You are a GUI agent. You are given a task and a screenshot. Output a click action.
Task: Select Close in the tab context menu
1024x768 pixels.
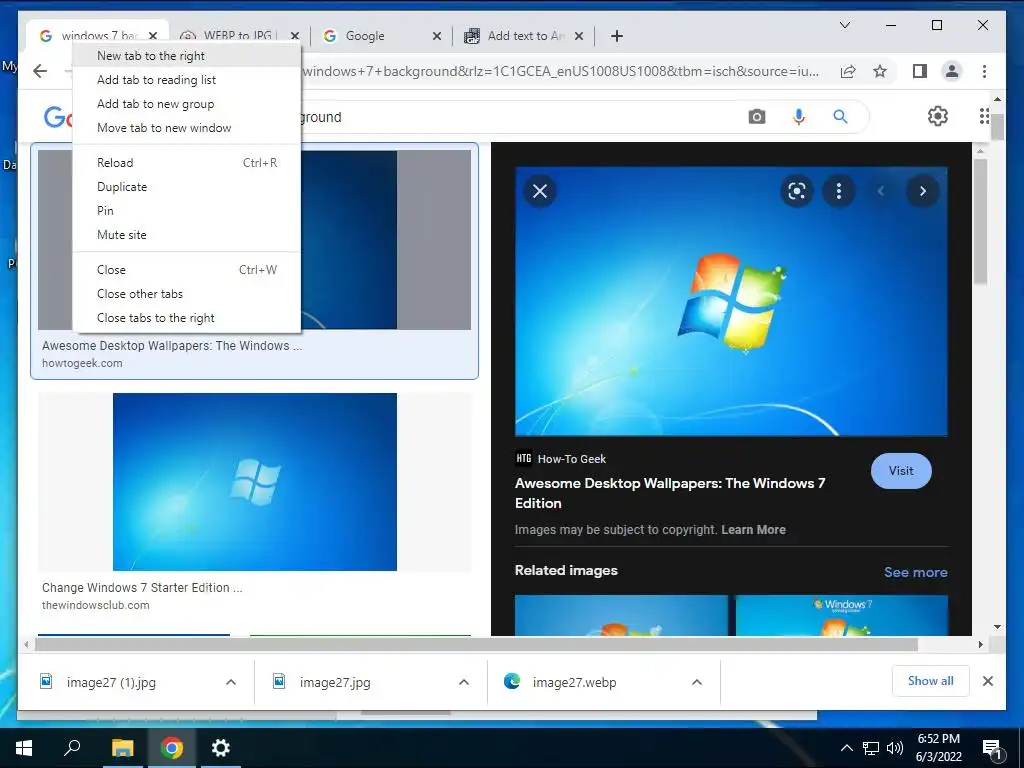[x=187, y=270]
